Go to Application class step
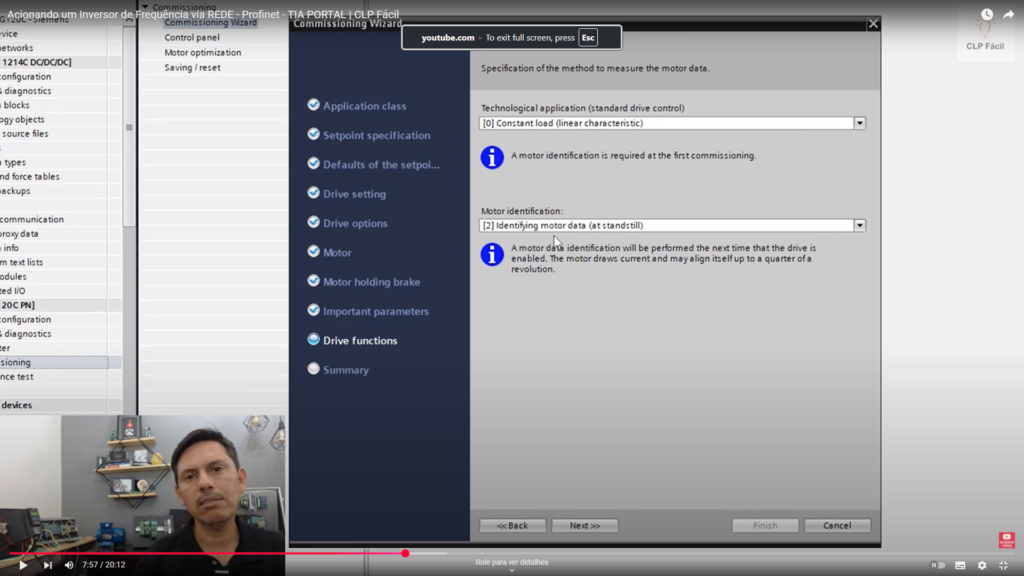This screenshot has width=1024, height=576. (364, 106)
